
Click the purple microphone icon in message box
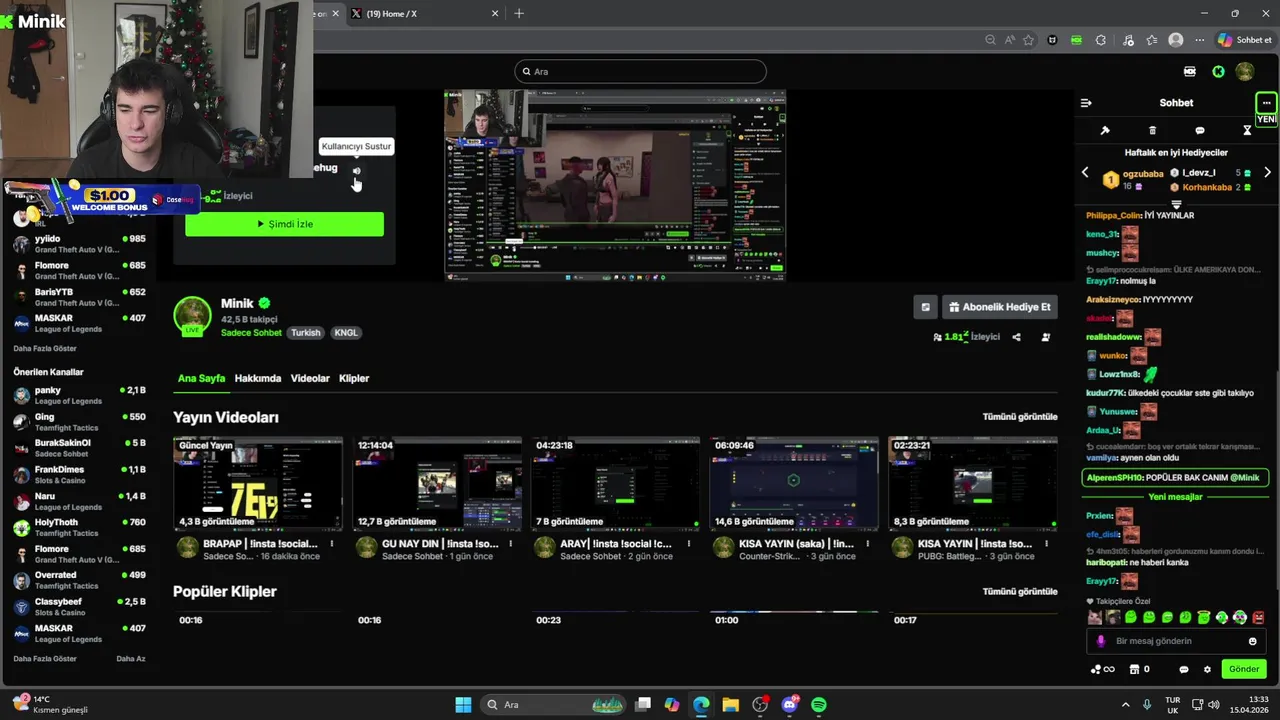pyautogui.click(x=1100, y=641)
